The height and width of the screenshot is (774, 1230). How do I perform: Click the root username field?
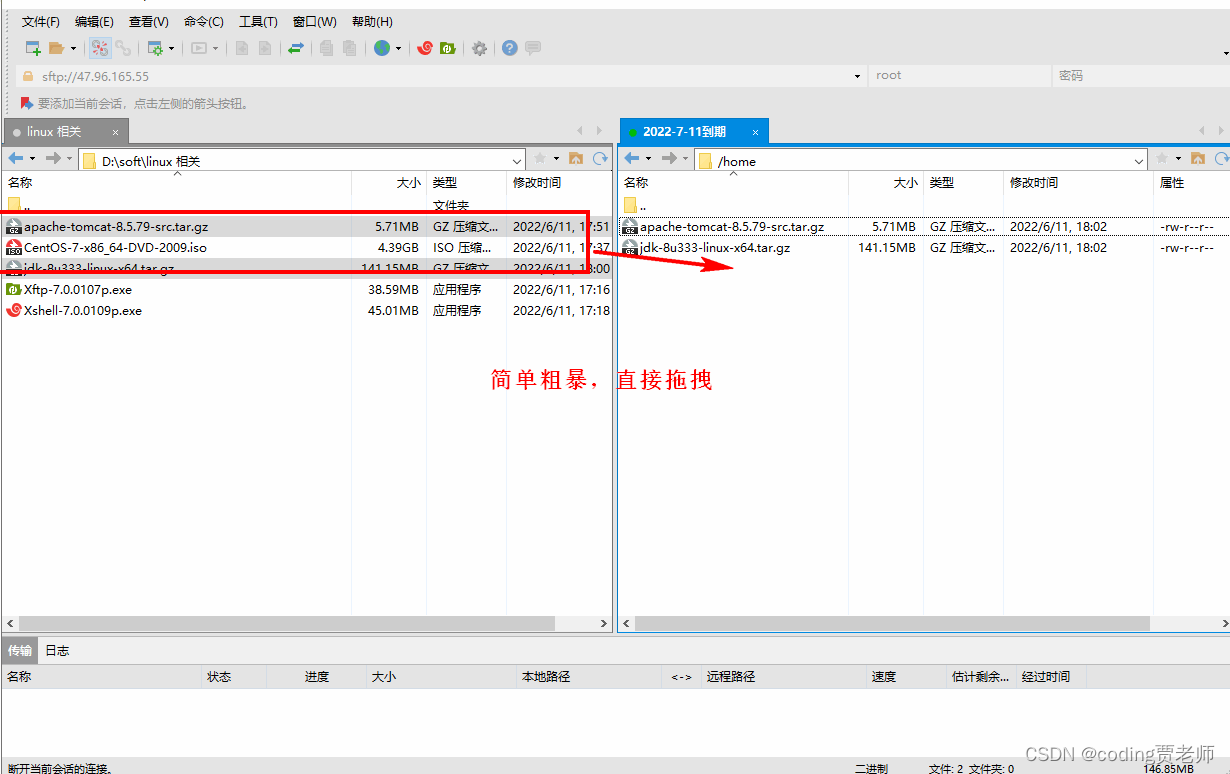[960, 76]
